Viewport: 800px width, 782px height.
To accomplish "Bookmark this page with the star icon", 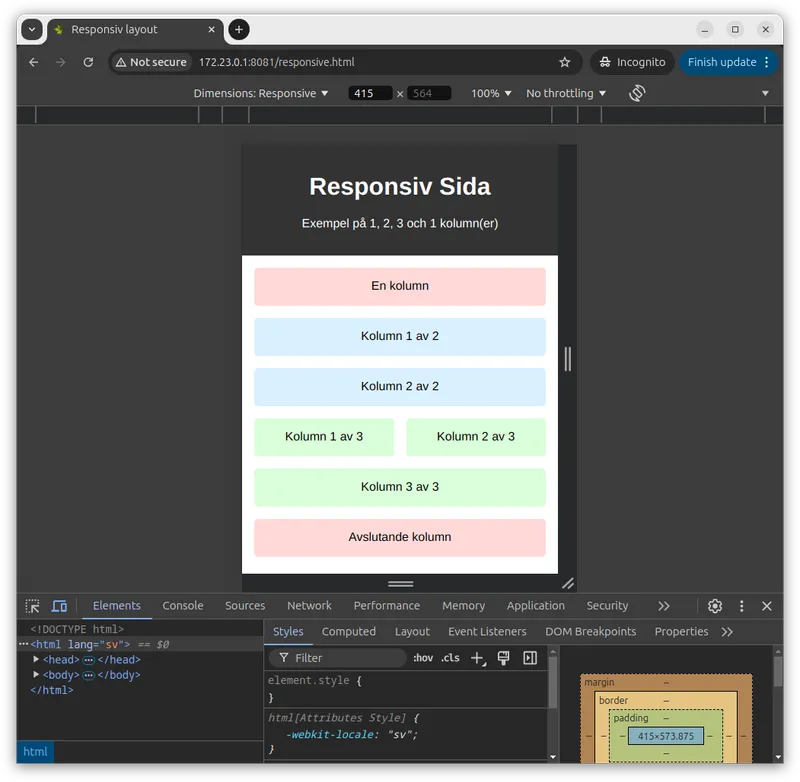I will pyautogui.click(x=565, y=62).
